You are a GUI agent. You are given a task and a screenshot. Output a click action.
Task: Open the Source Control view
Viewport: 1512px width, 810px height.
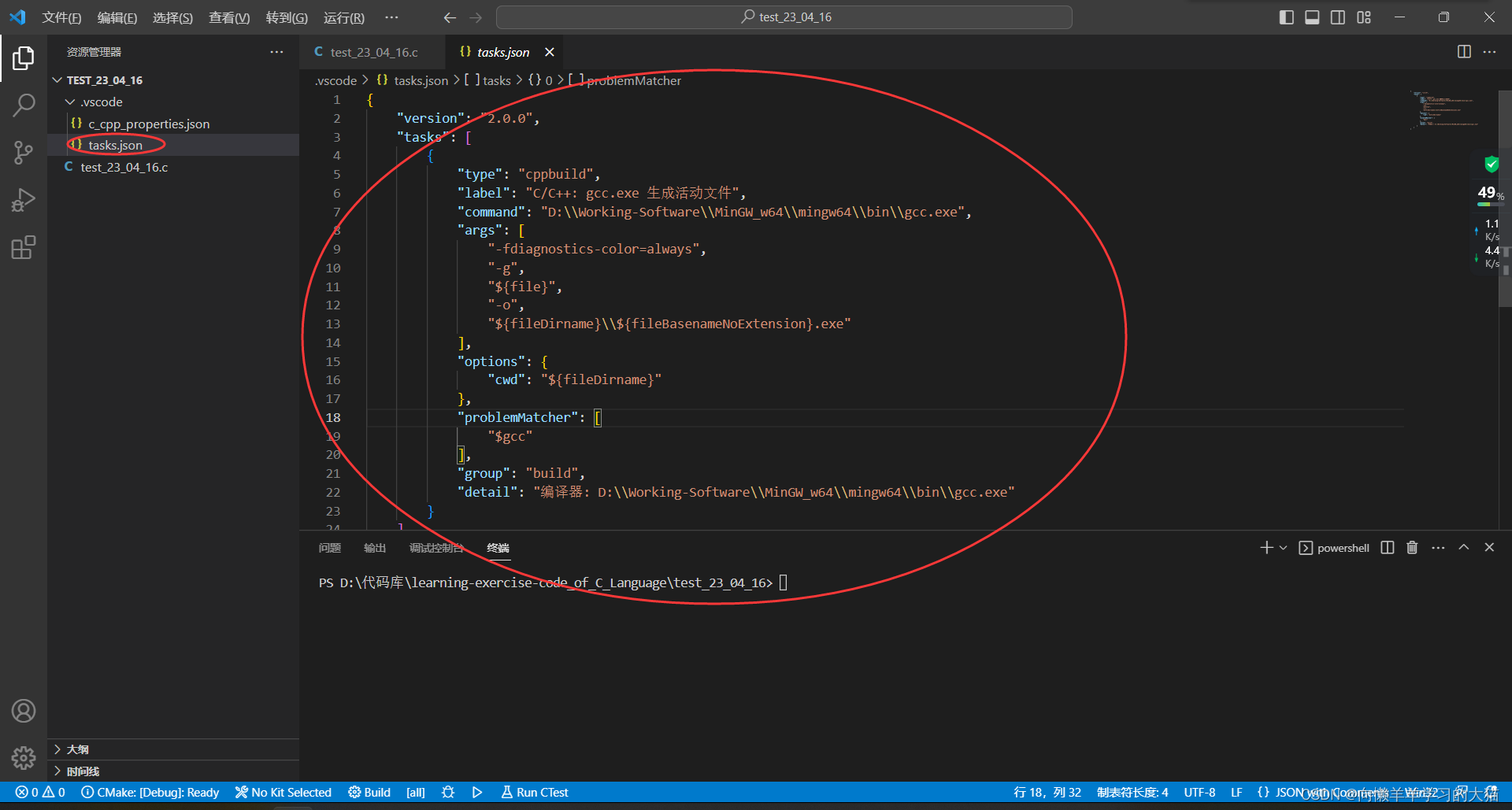[24, 153]
